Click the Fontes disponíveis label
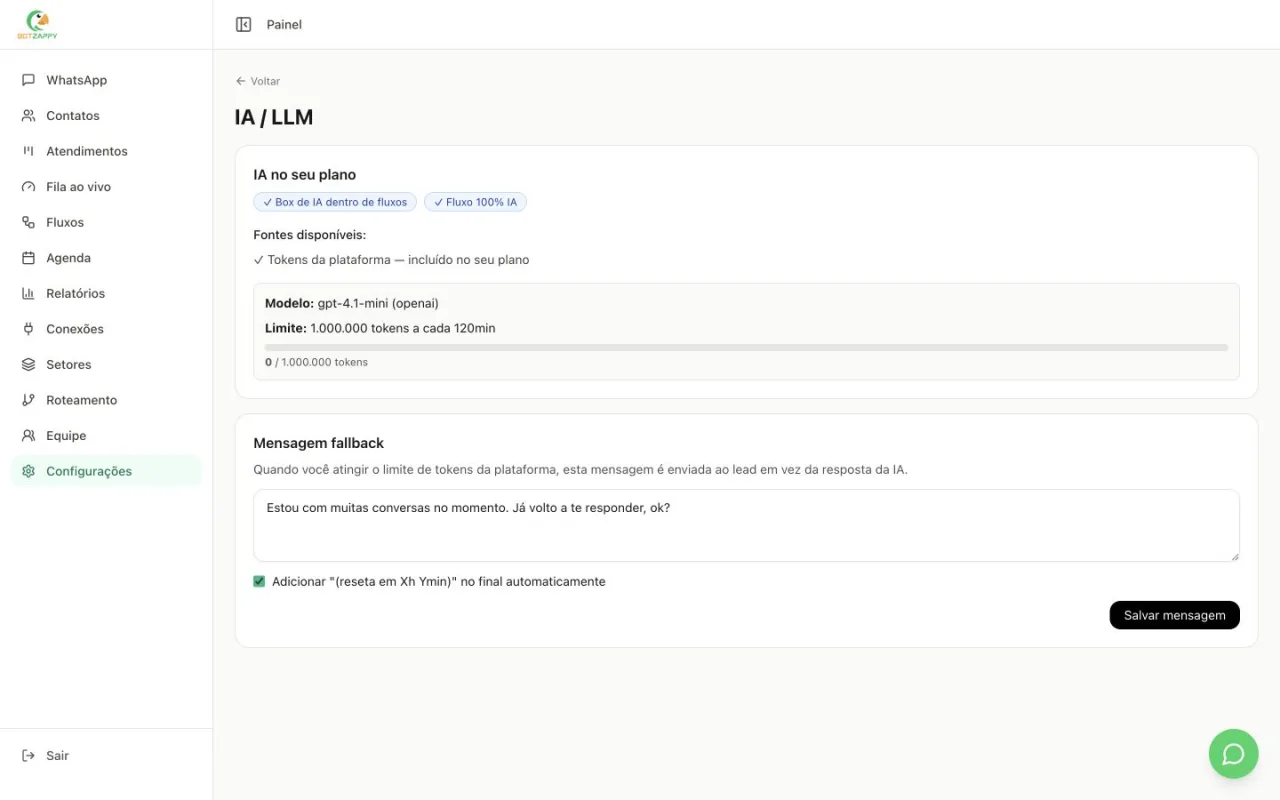This screenshot has height=800, width=1280. (x=310, y=235)
